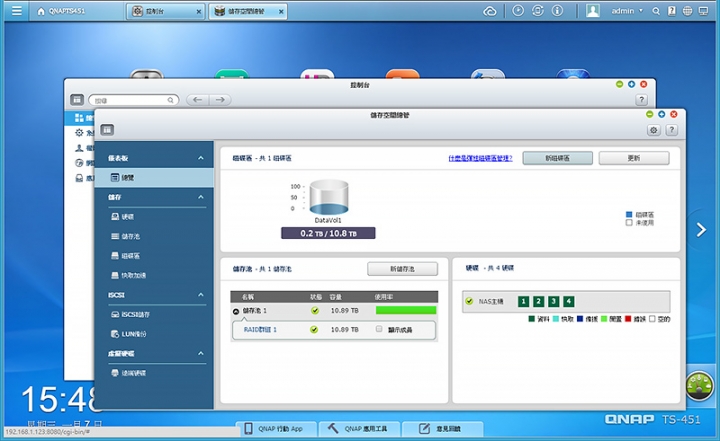This screenshot has height=441, width=720.
Task: Select the DataVol1 volume cylinder
Action: [x=329, y=197]
